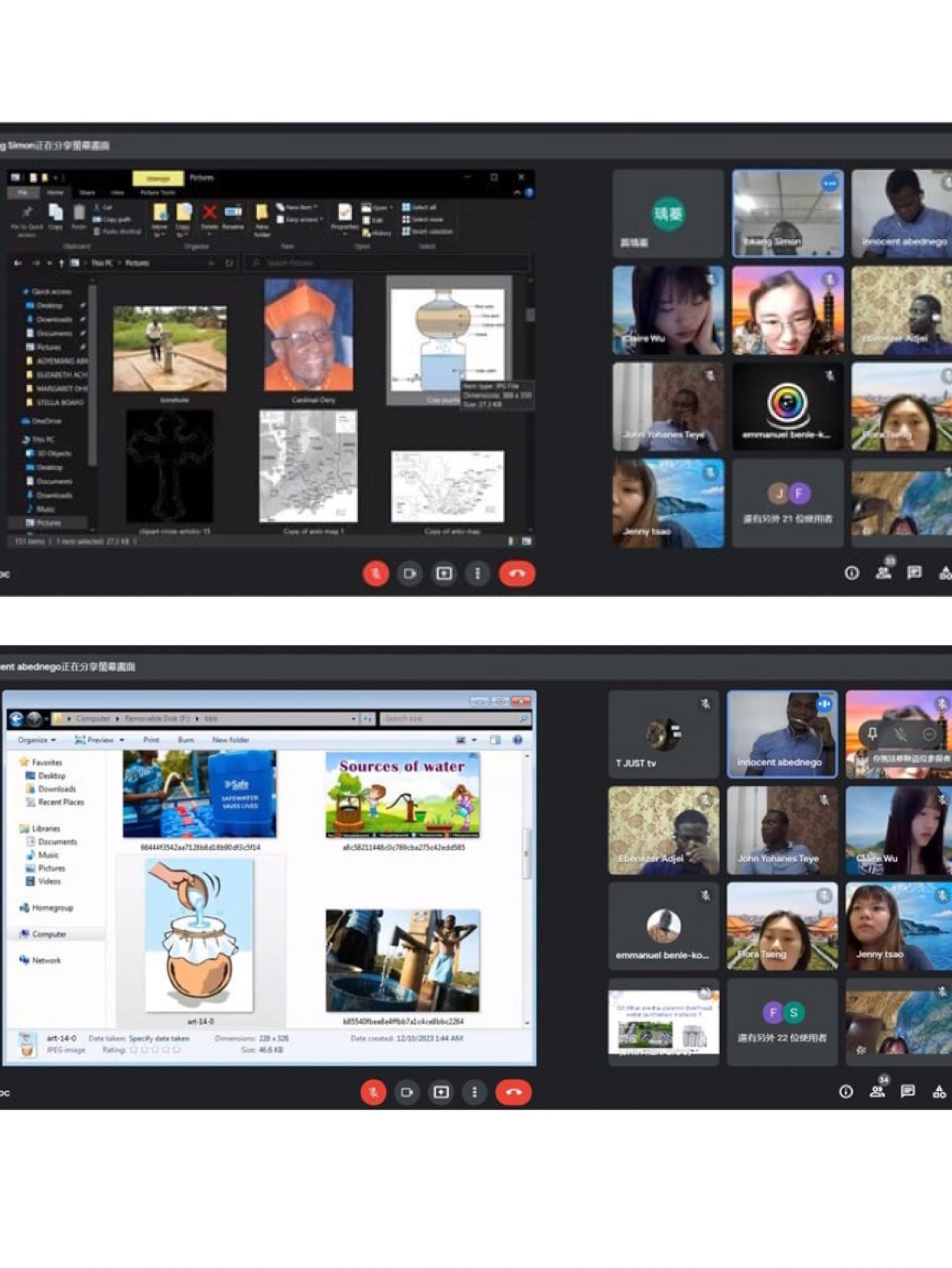Image resolution: width=952 pixels, height=1269 pixels.
Task: Click History in dark Explorer ribbon
Action: pyautogui.click(x=378, y=233)
